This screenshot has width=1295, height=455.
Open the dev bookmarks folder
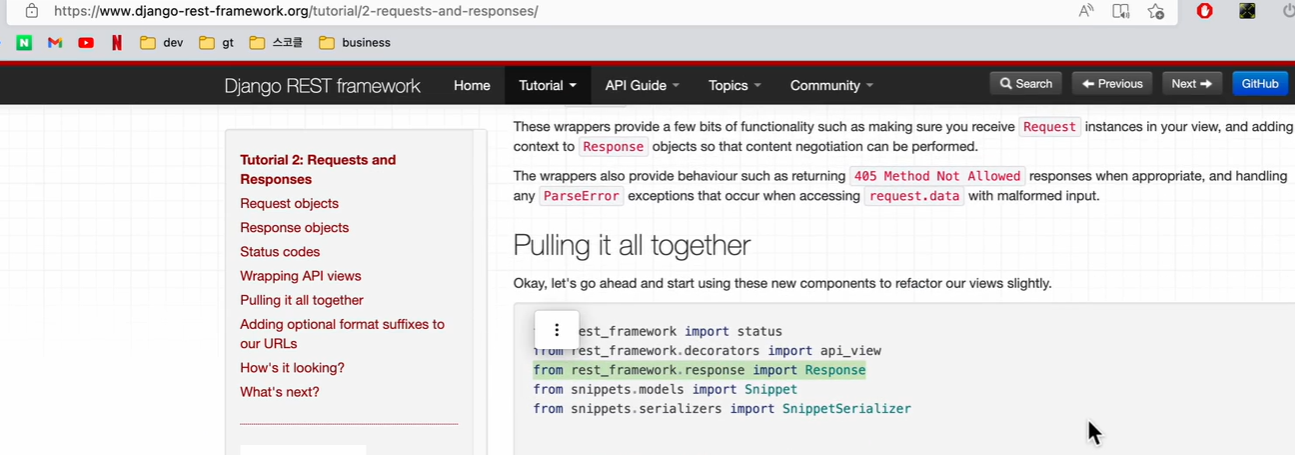pyautogui.click(x=161, y=43)
